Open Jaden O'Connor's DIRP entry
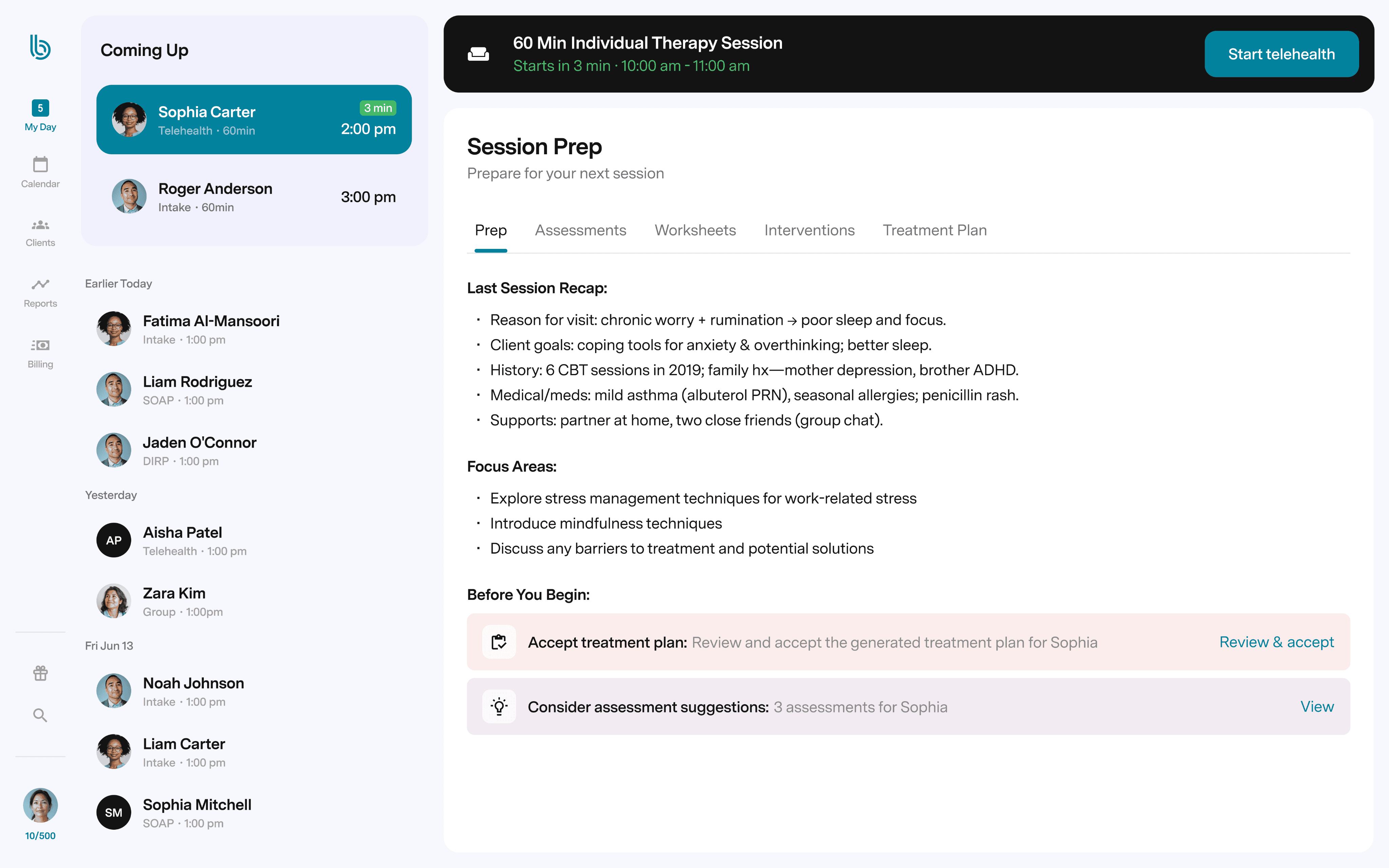 [x=254, y=451]
